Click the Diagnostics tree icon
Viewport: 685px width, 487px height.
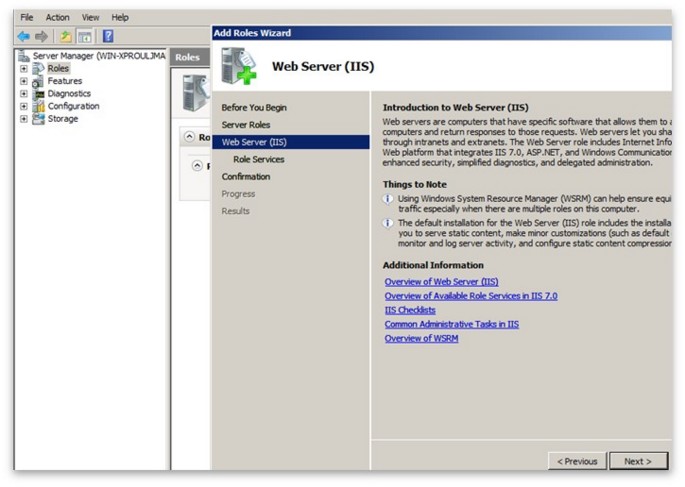click(x=38, y=94)
